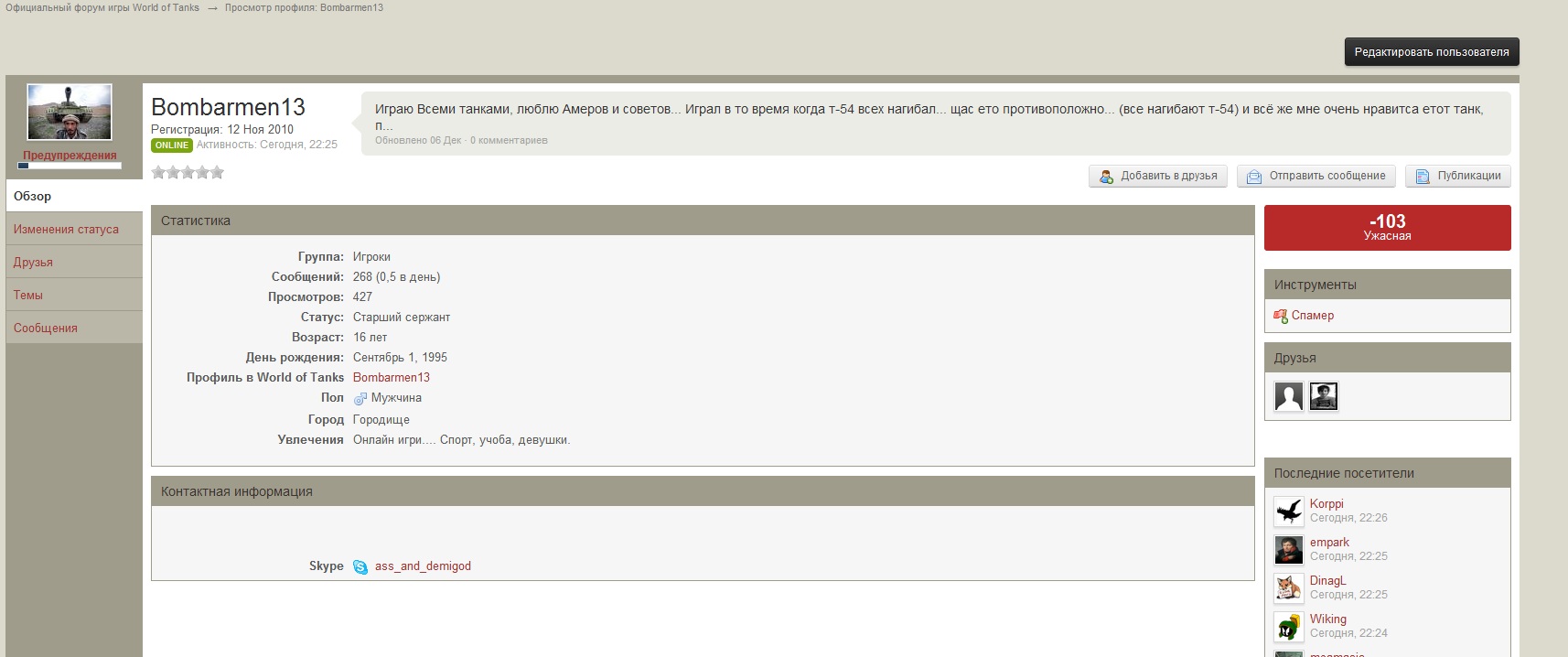This screenshot has height=657, width=1568.
Task: Open DinagL's profile link
Action: pyautogui.click(x=1327, y=581)
